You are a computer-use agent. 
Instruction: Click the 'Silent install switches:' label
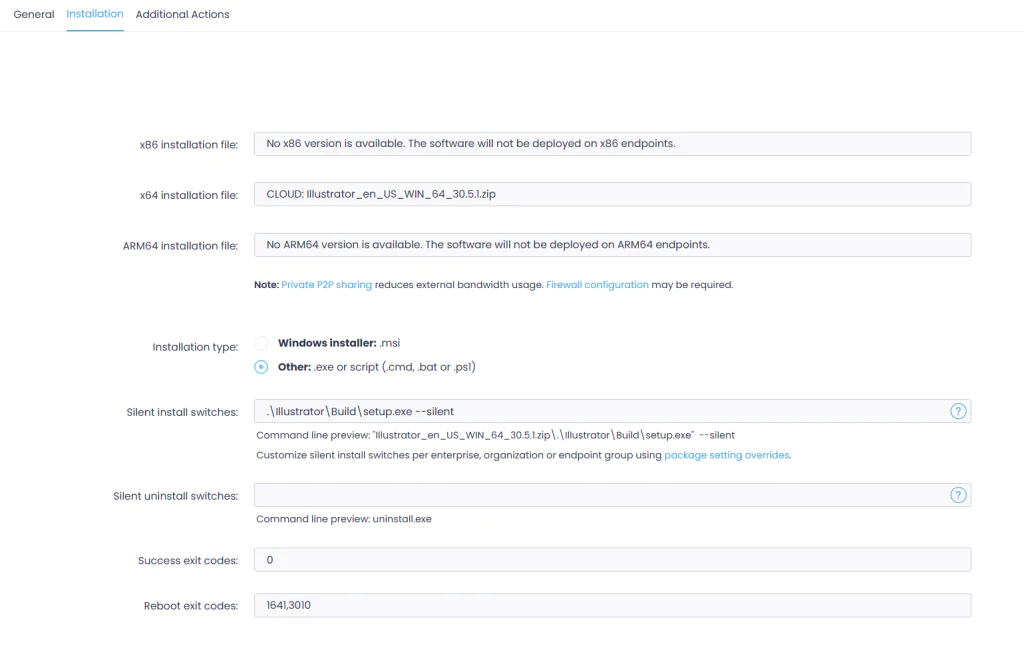coord(182,412)
